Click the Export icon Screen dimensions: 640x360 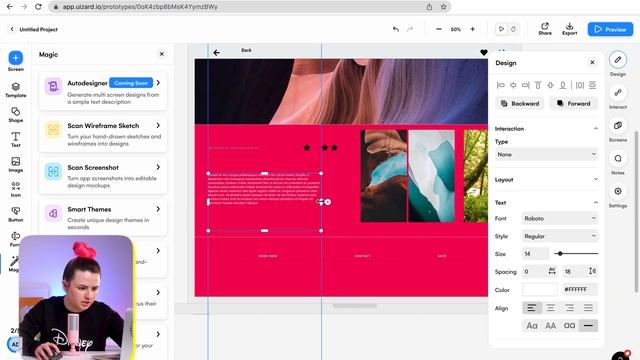point(569,29)
